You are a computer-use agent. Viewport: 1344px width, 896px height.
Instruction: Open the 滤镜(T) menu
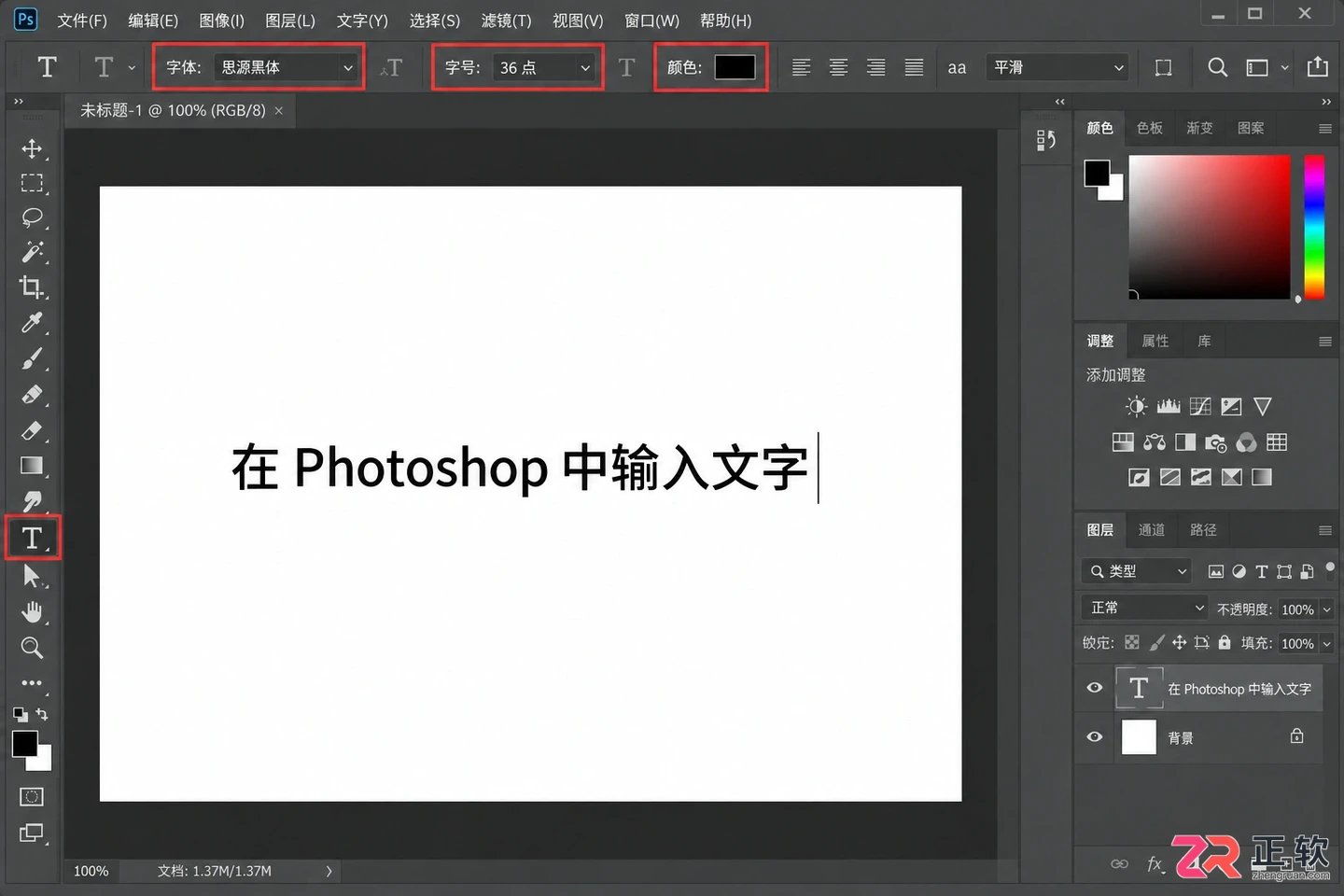tap(506, 21)
